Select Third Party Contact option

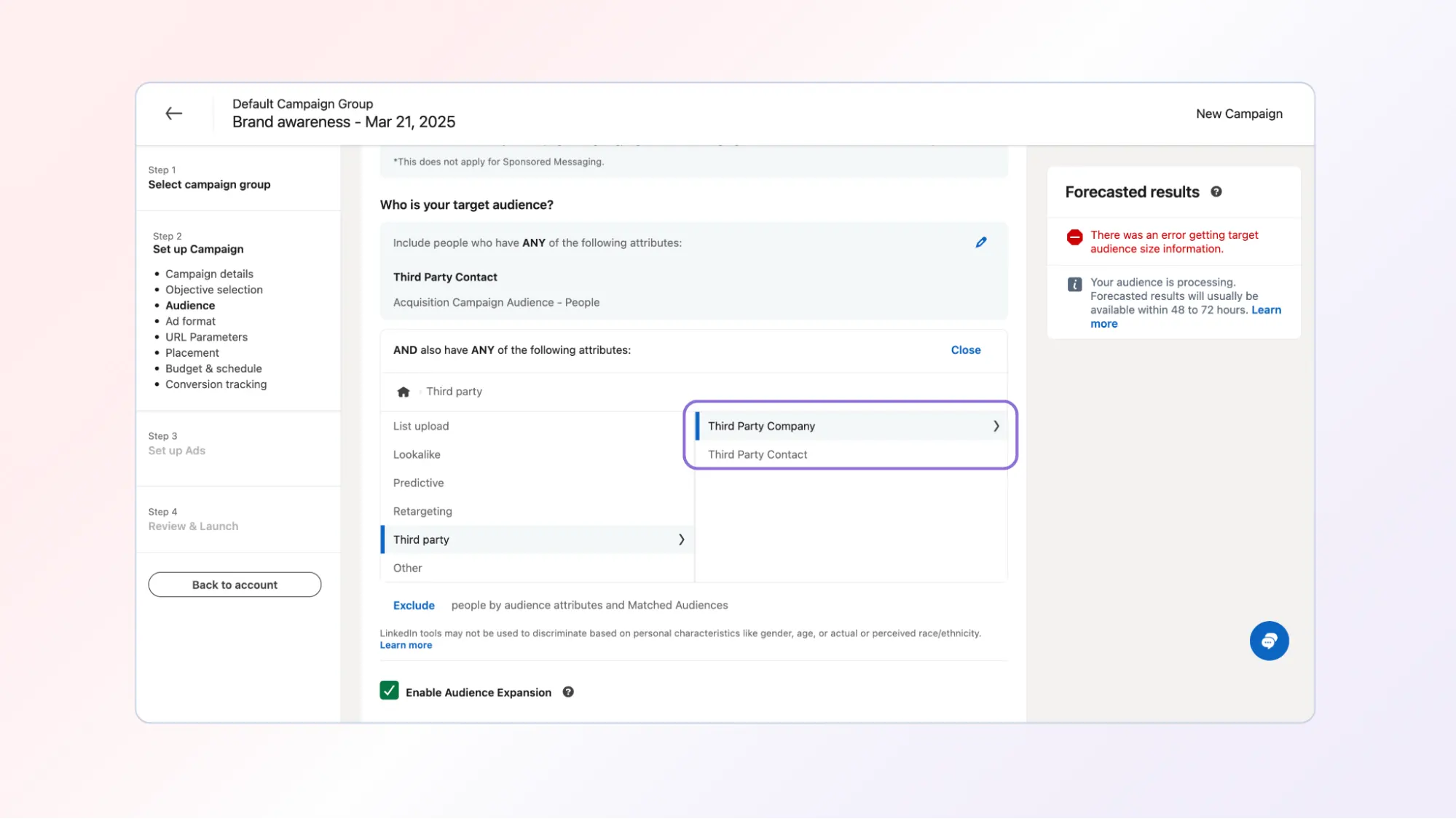click(x=757, y=455)
